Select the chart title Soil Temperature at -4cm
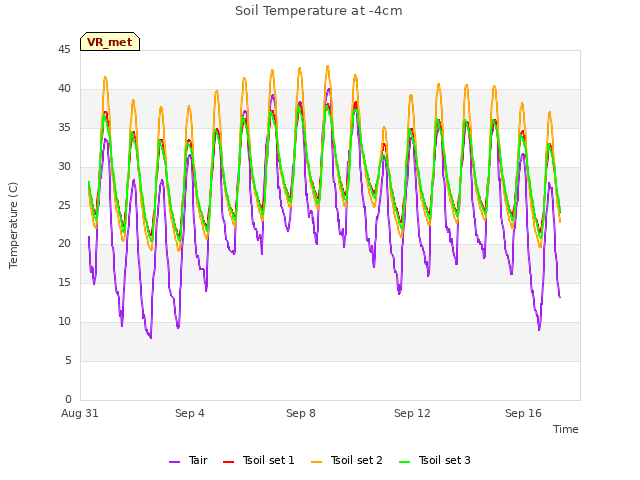640x480 pixels. point(319,11)
